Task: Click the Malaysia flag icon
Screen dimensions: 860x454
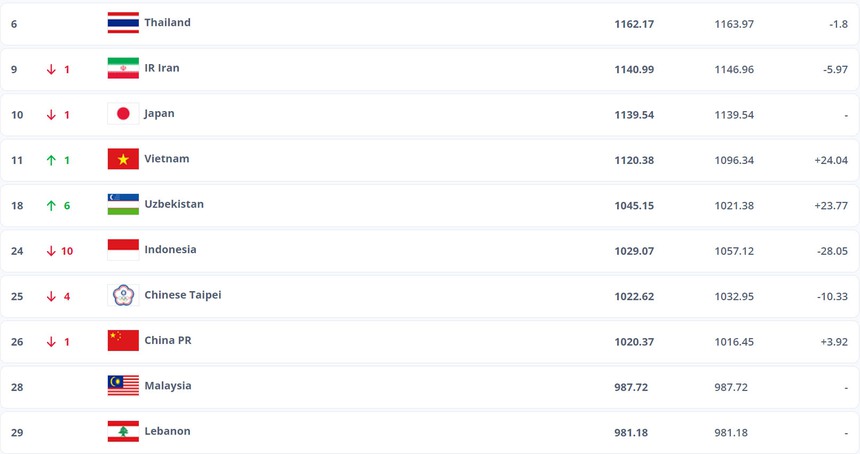Action: [123, 386]
